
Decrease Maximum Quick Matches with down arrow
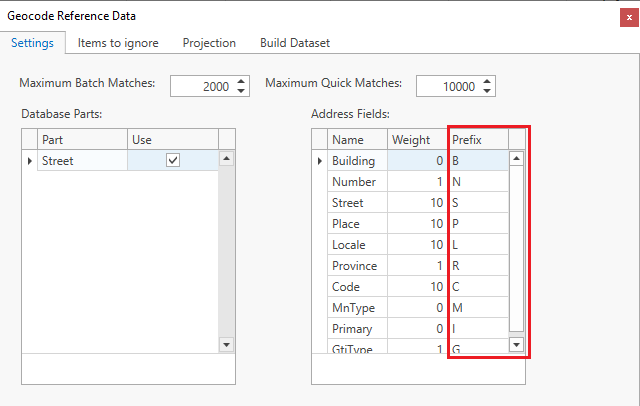[x=488, y=91]
